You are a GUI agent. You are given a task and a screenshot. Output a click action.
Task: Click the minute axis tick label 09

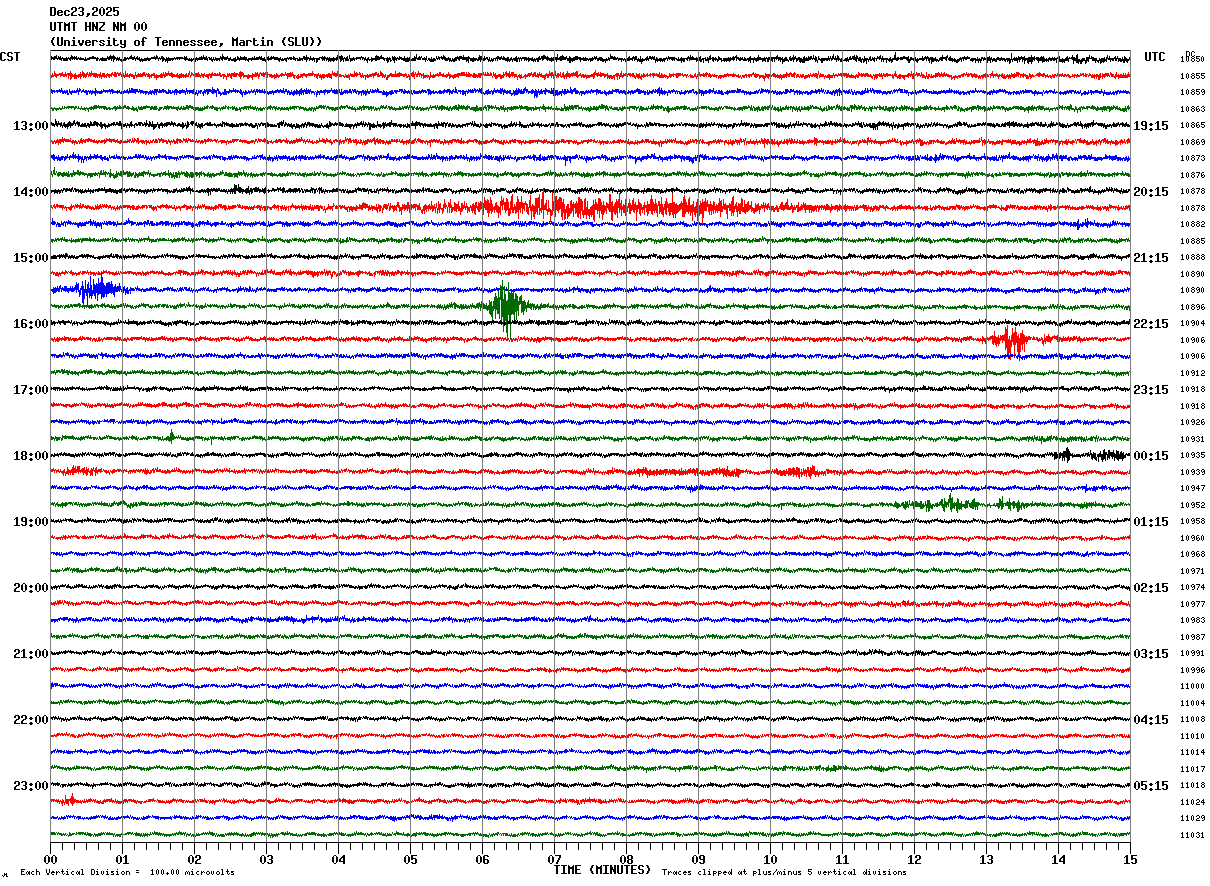[x=698, y=859]
